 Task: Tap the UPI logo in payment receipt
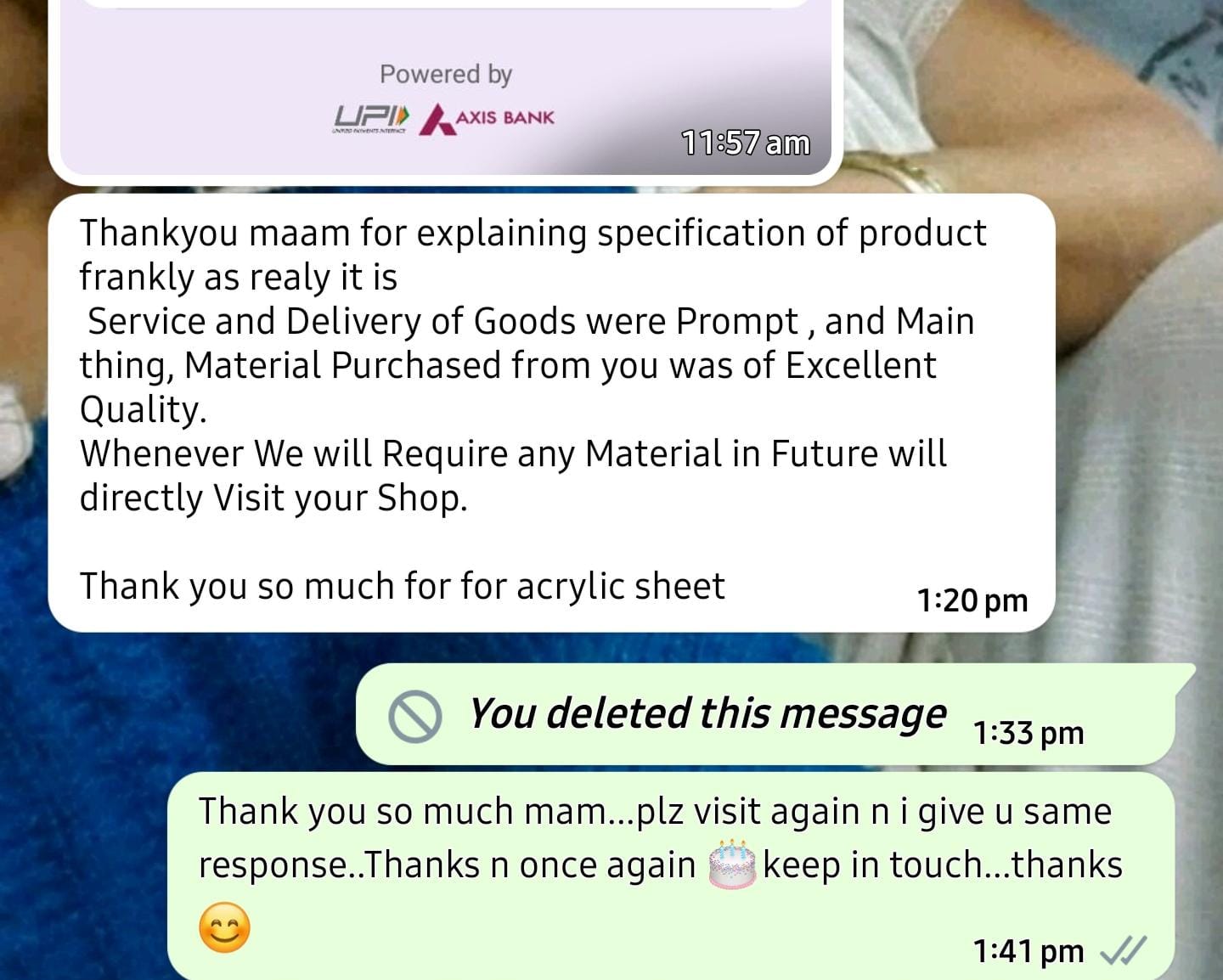[x=371, y=119]
